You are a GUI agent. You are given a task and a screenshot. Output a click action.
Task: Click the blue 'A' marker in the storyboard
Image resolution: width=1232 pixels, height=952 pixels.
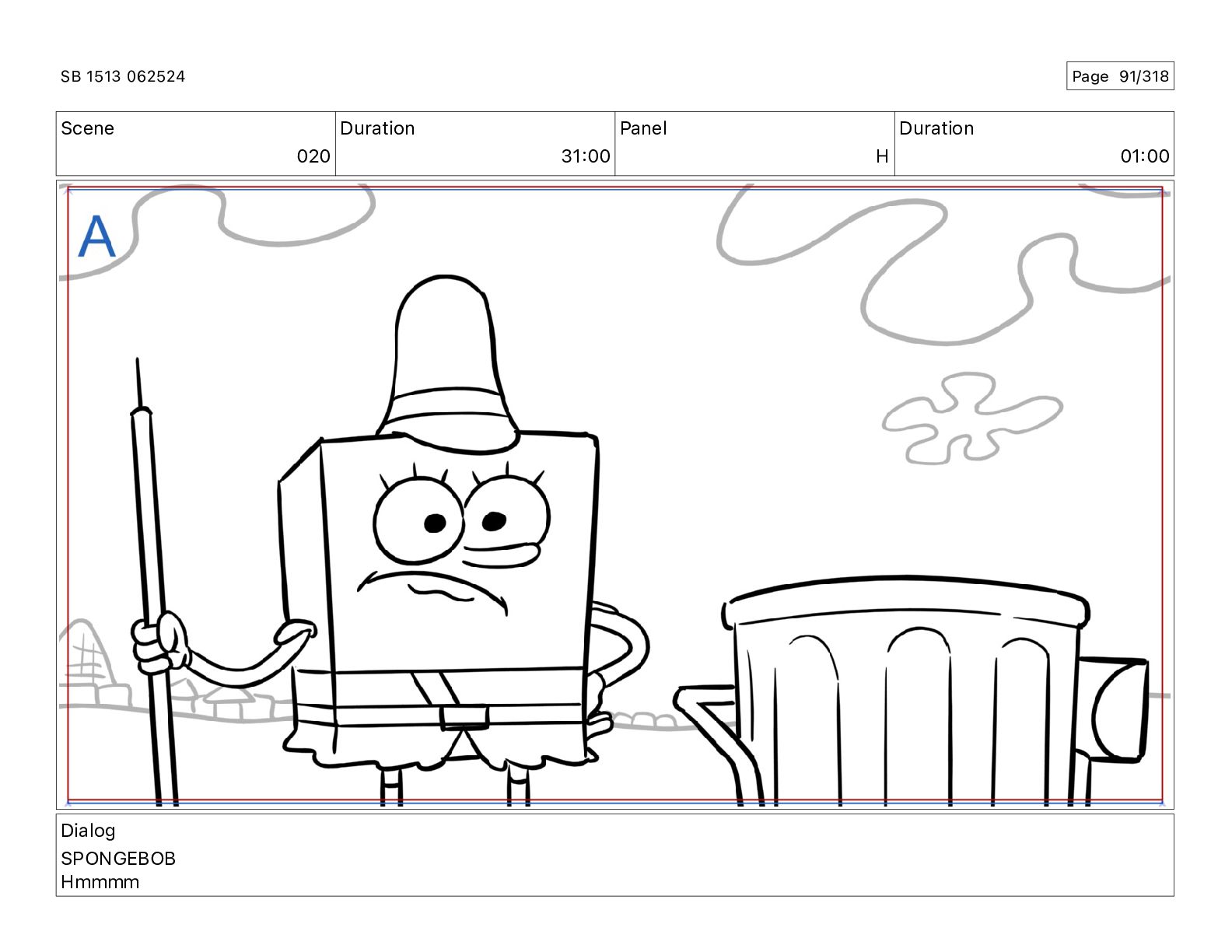(96, 236)
